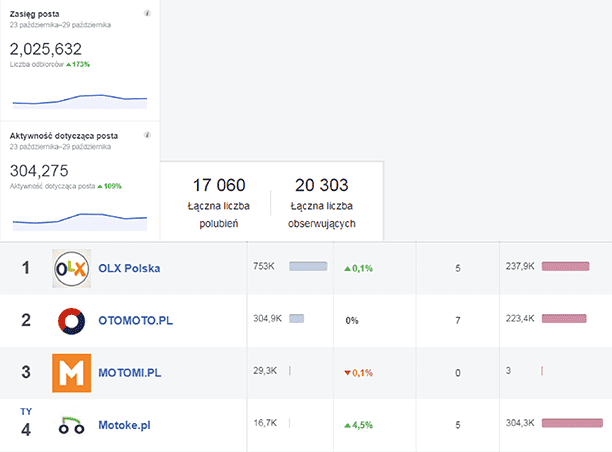Image resolution: width=612 pixels, height=452 pixels.
Task: Click the 2,025,632 reach value
Action: [x=46, y=49]
